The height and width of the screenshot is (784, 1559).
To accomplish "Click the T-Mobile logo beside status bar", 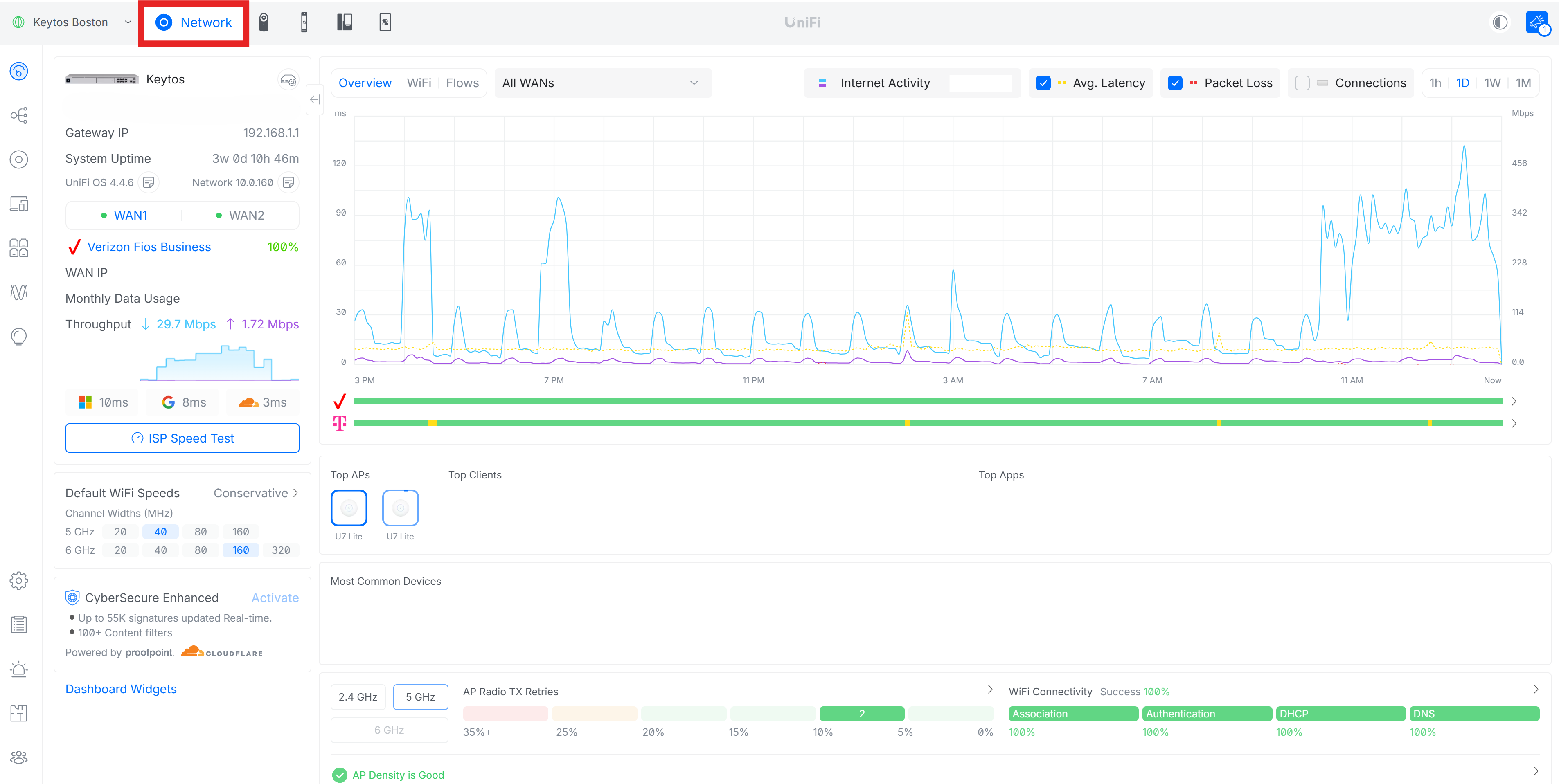I will pos(340,423).
